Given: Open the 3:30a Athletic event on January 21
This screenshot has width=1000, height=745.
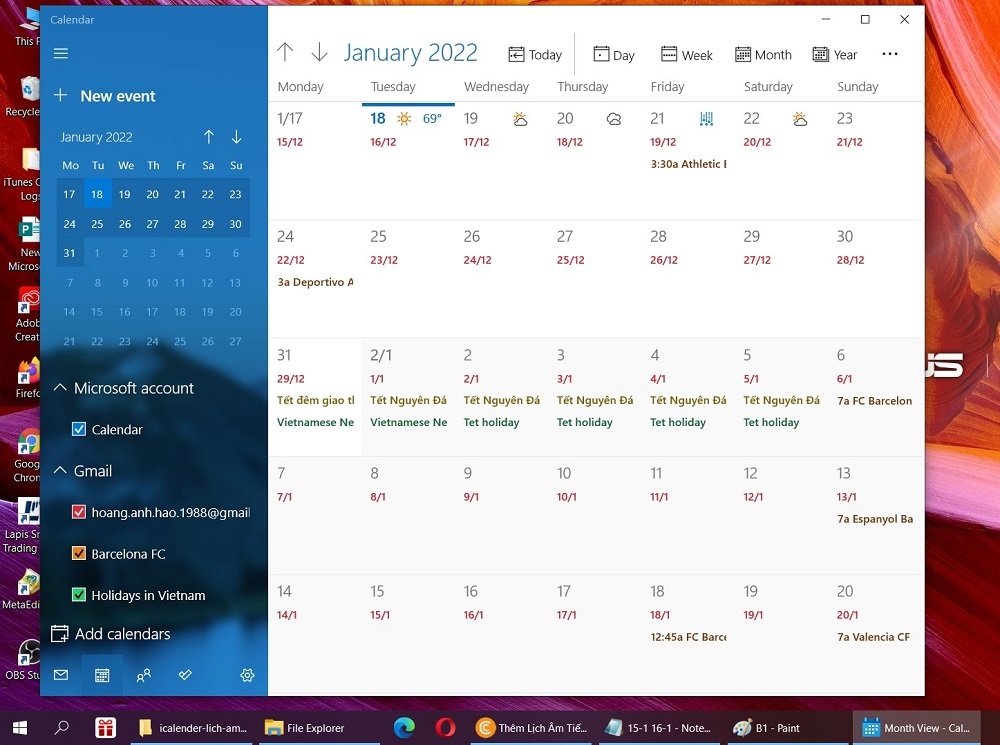Looking at the screenshot, I should click(x=688, y=163).
